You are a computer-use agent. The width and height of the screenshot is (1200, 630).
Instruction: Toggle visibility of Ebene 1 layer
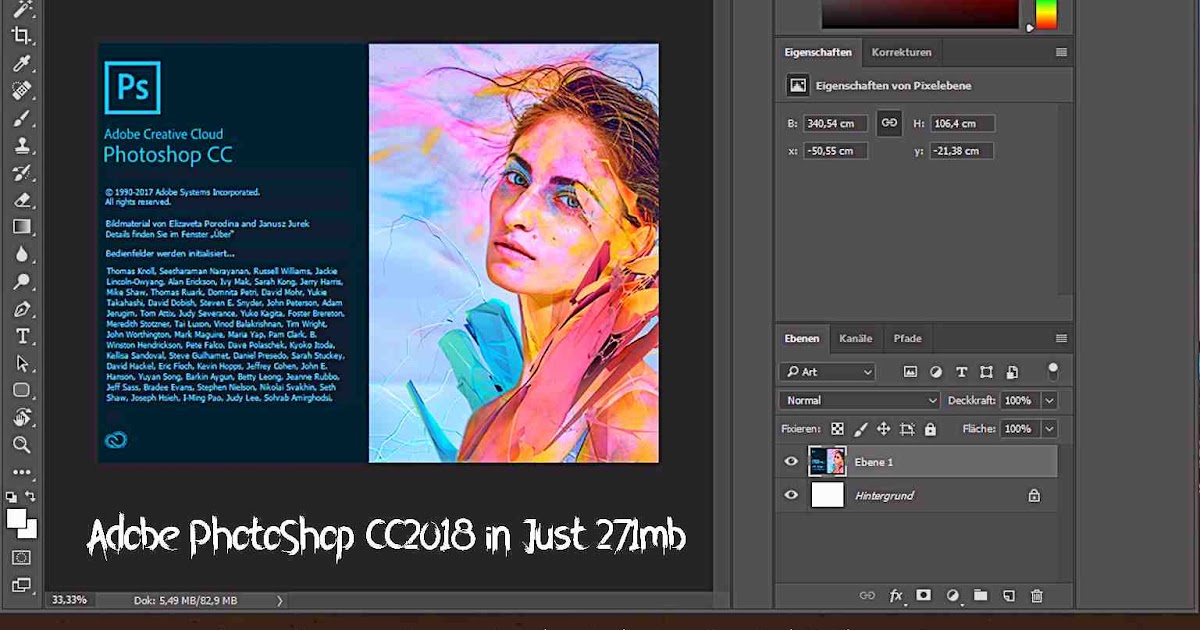click(791, 462)
